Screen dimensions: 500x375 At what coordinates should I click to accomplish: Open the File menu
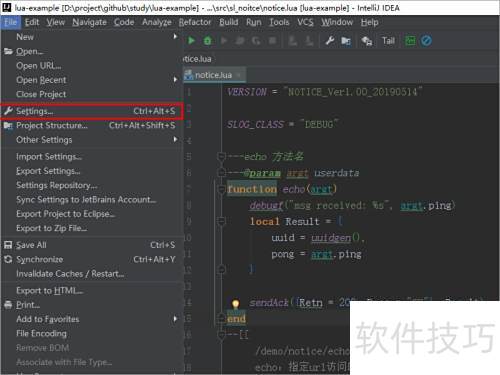tap(11, 22)
